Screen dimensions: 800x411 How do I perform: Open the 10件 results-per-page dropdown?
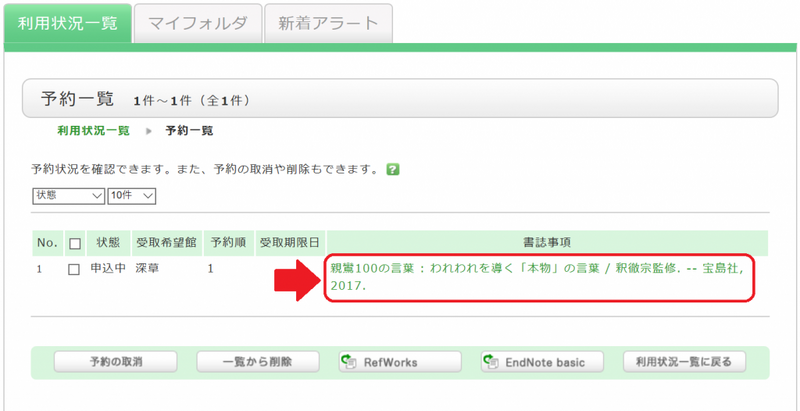click(132, 196)
